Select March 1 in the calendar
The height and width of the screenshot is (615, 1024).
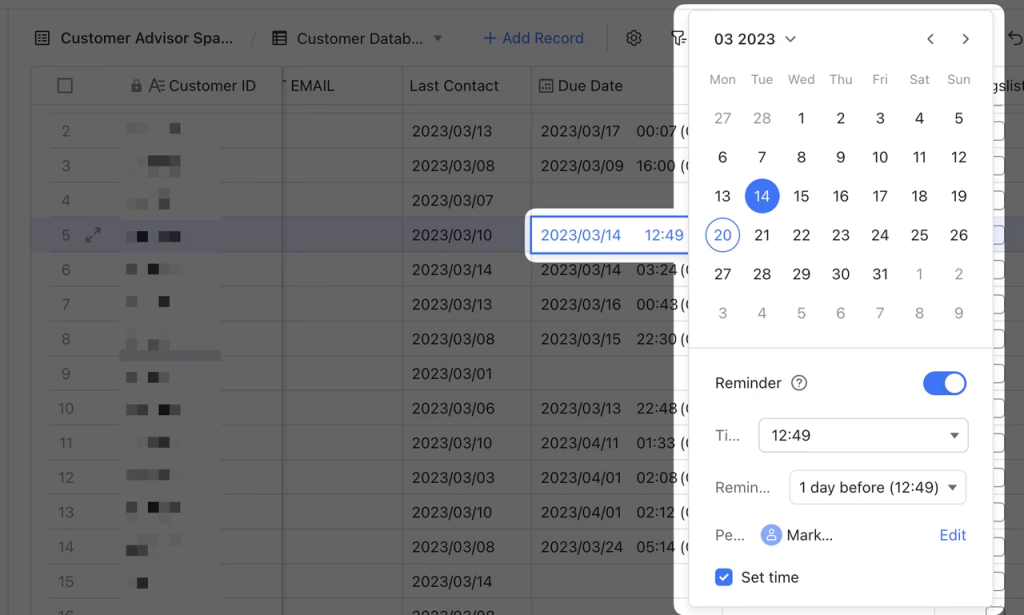801,118
